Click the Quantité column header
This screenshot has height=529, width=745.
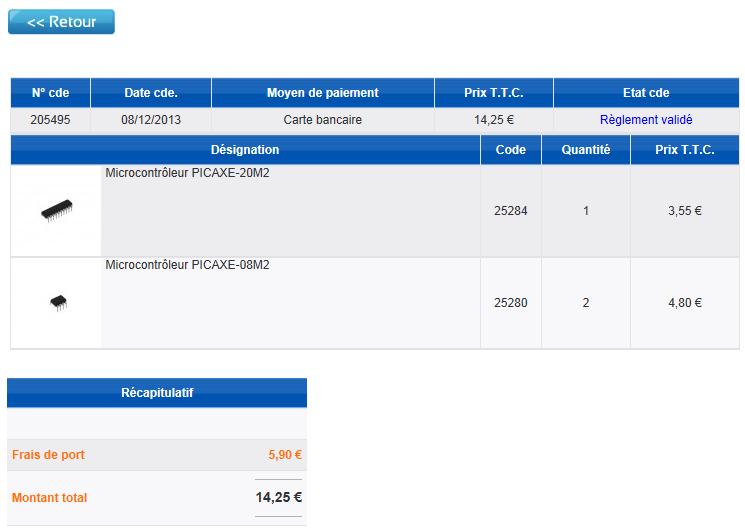tap(585, 150)
